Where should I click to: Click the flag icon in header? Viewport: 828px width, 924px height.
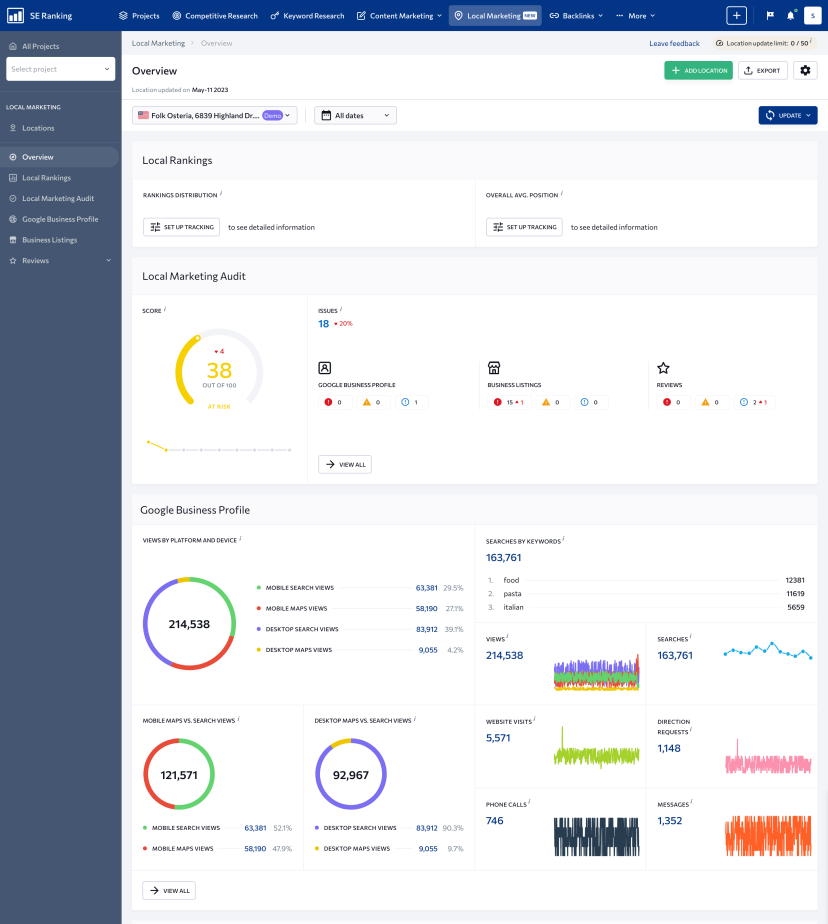click(x=769, y=16)
